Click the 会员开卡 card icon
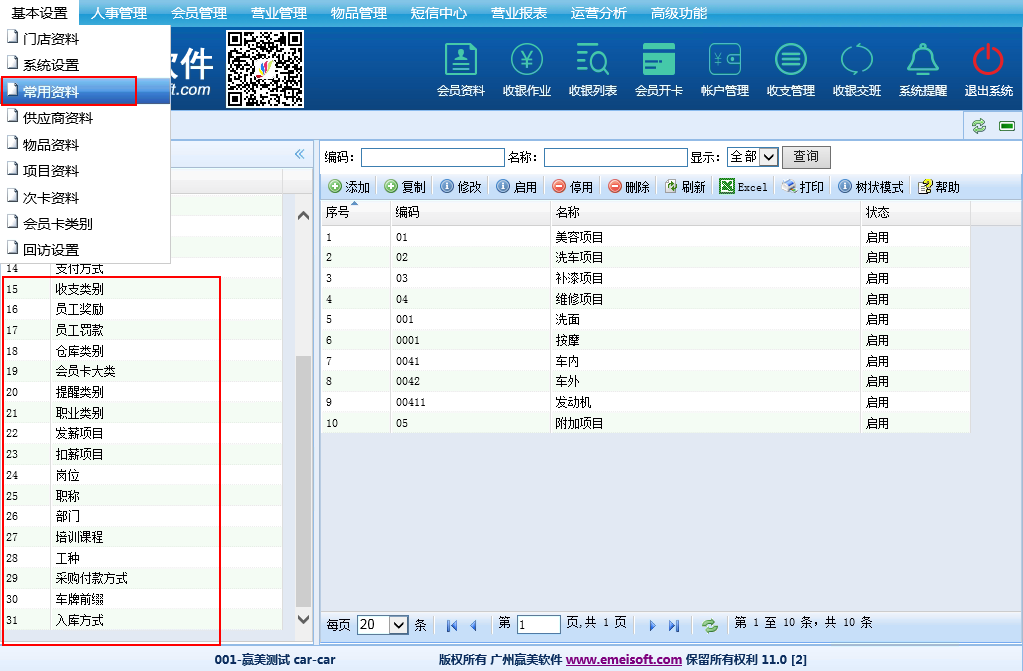 [x=659, y=62]
